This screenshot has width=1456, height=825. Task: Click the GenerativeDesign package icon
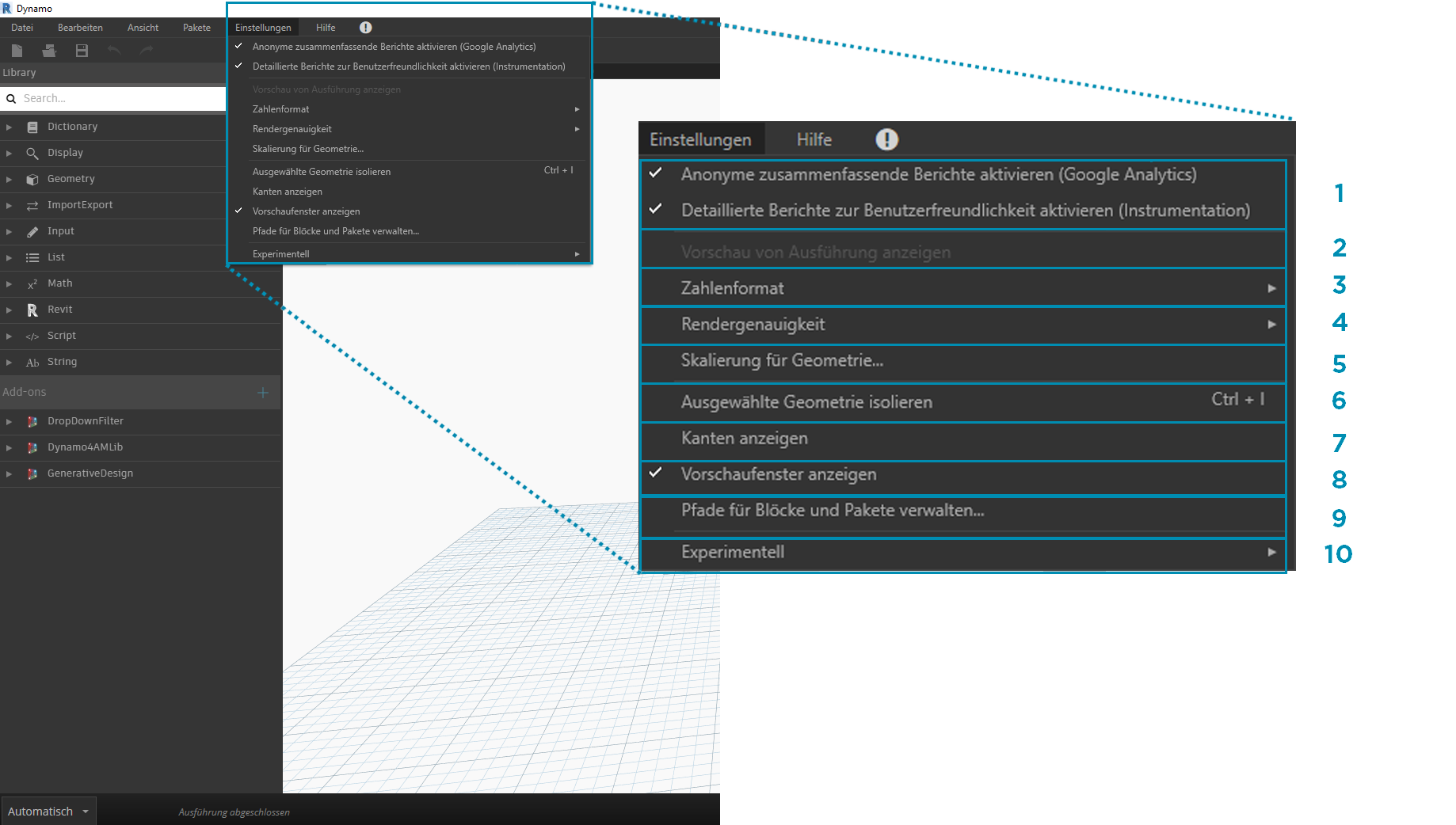(x=32, y=473)
